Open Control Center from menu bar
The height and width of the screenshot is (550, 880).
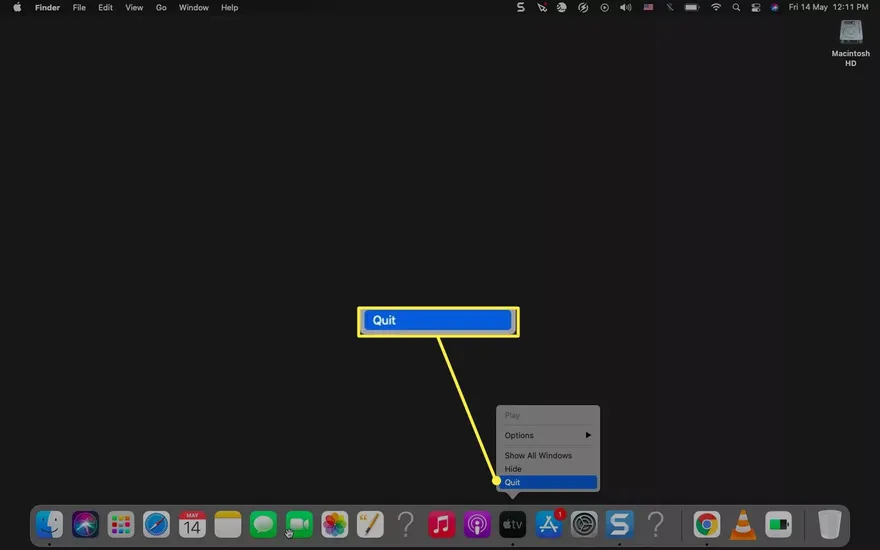pyautogui.click(x=755, y=7)
